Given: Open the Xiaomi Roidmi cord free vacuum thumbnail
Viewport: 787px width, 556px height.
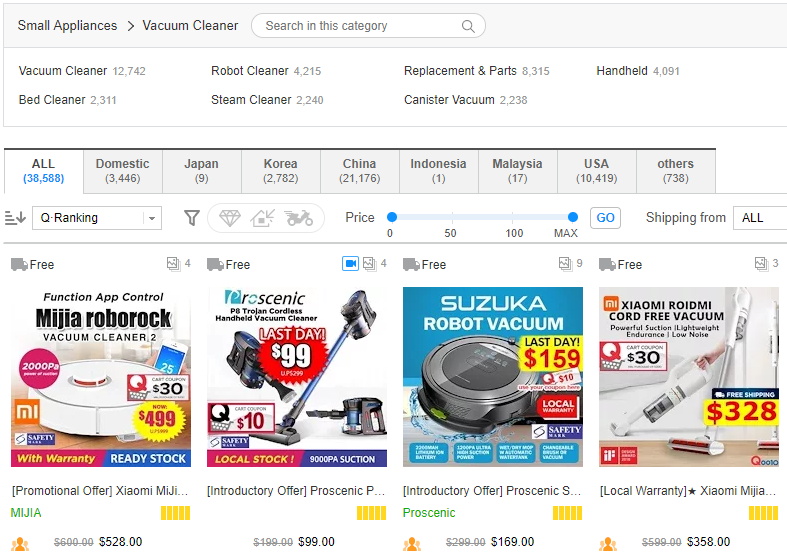Looking at the screenshot, I should [x=689, y=377].
